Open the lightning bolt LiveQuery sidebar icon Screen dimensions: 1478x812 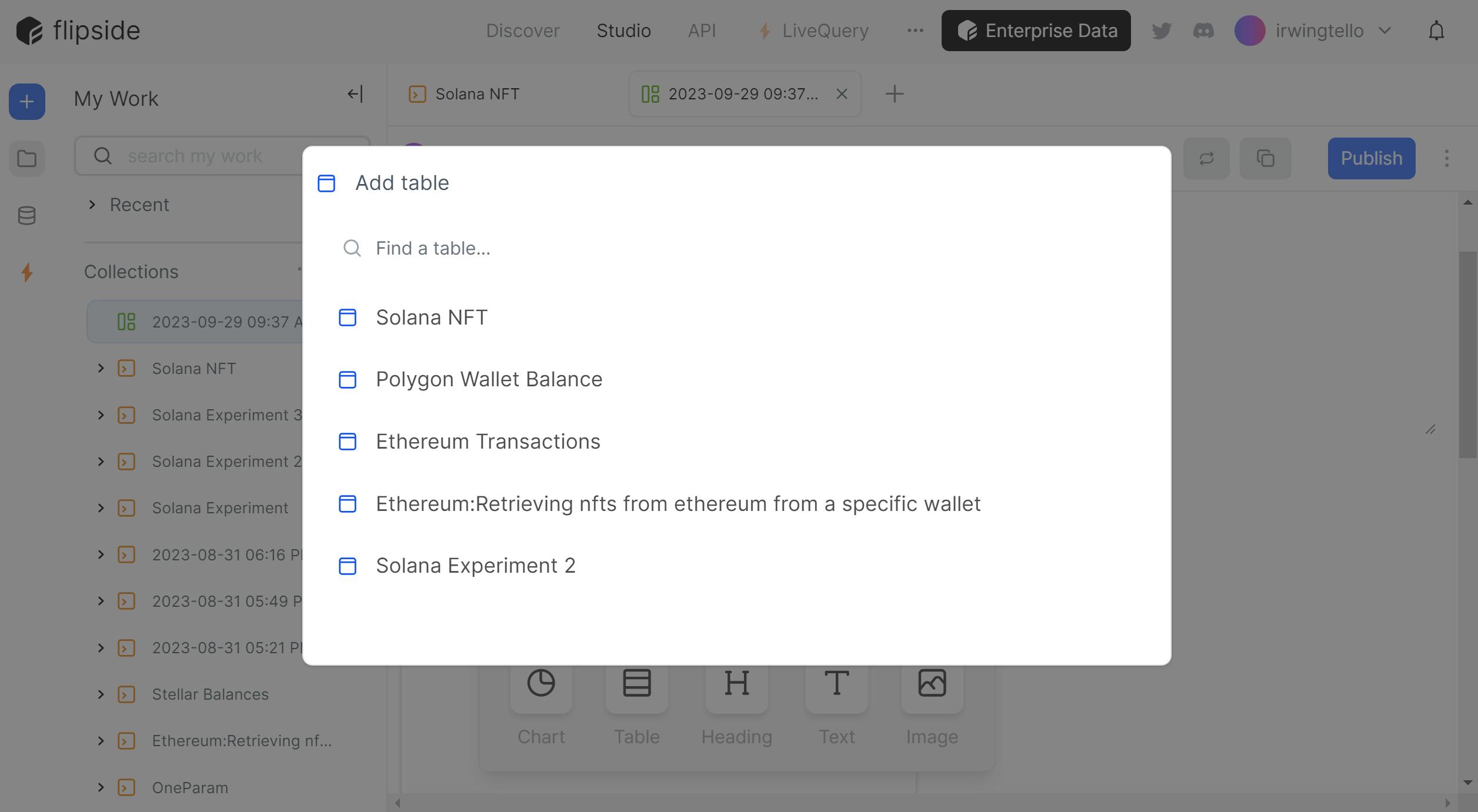click(26, 272)
